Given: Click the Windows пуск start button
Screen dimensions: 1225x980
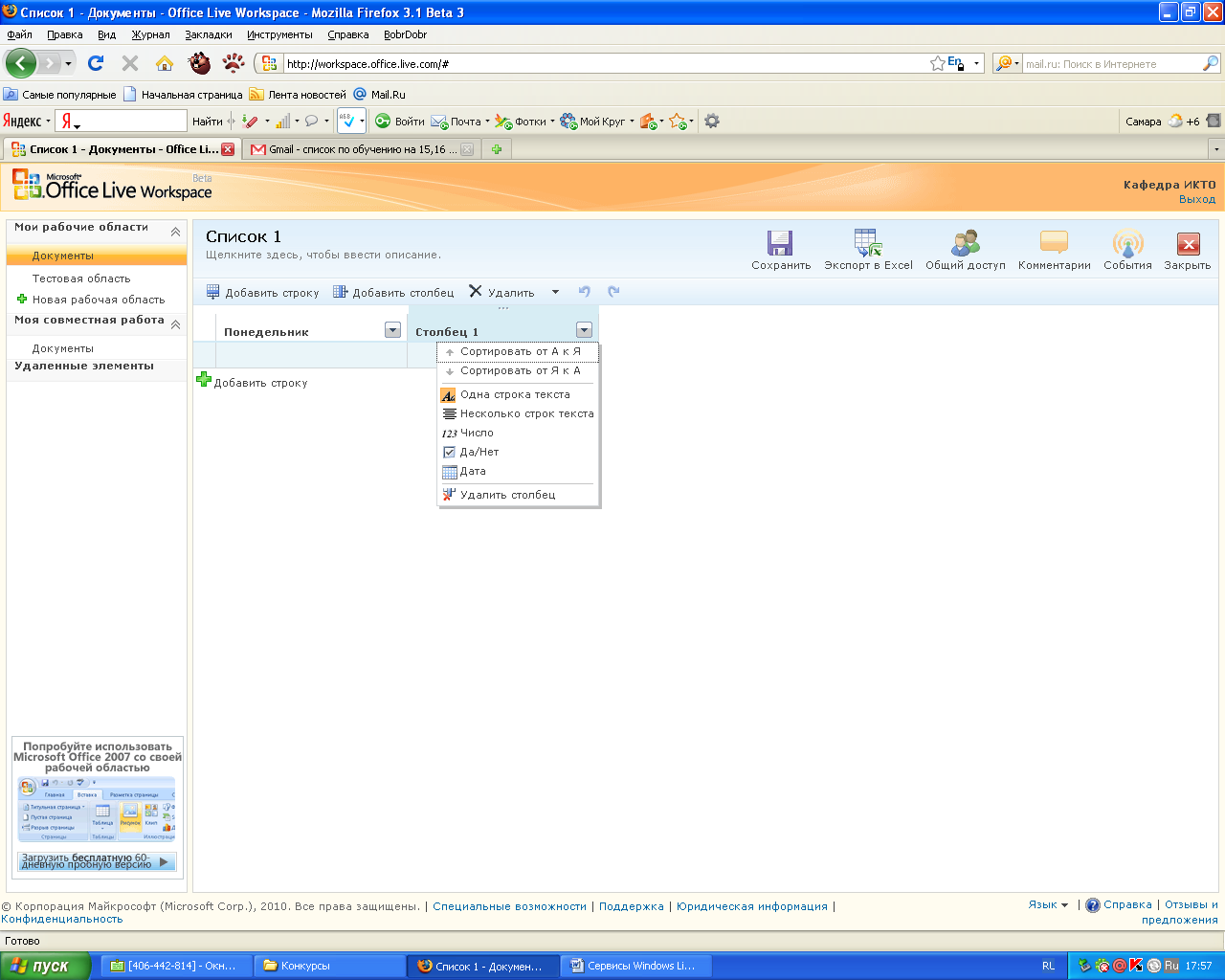Looking at the screenshot, I should point(46,966).
